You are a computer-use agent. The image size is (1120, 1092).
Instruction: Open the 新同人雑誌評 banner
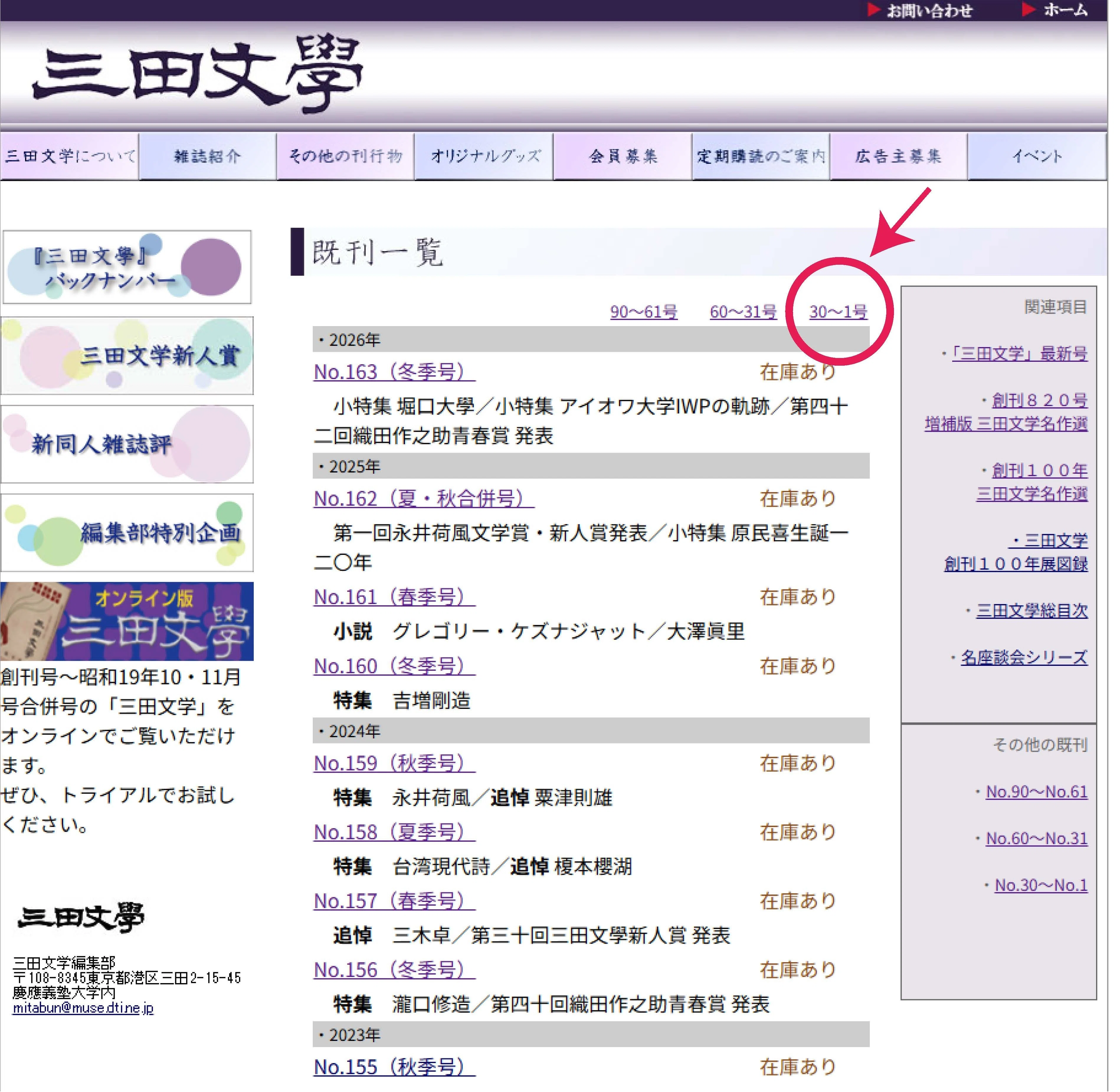coord(127,444)
